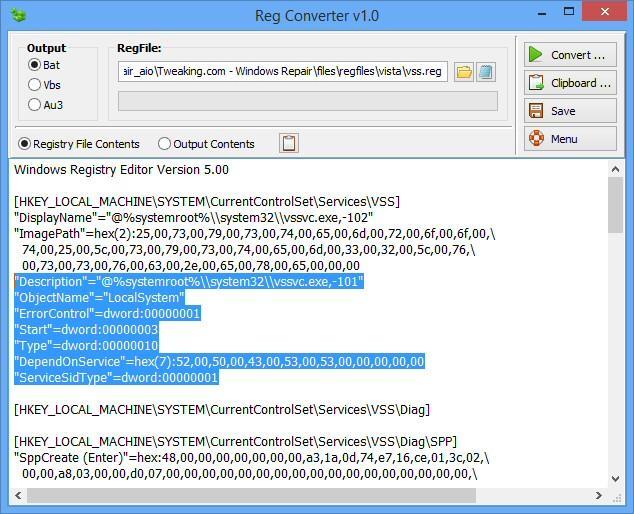Open the browse folder icon for RegFile

click(463, 72)
